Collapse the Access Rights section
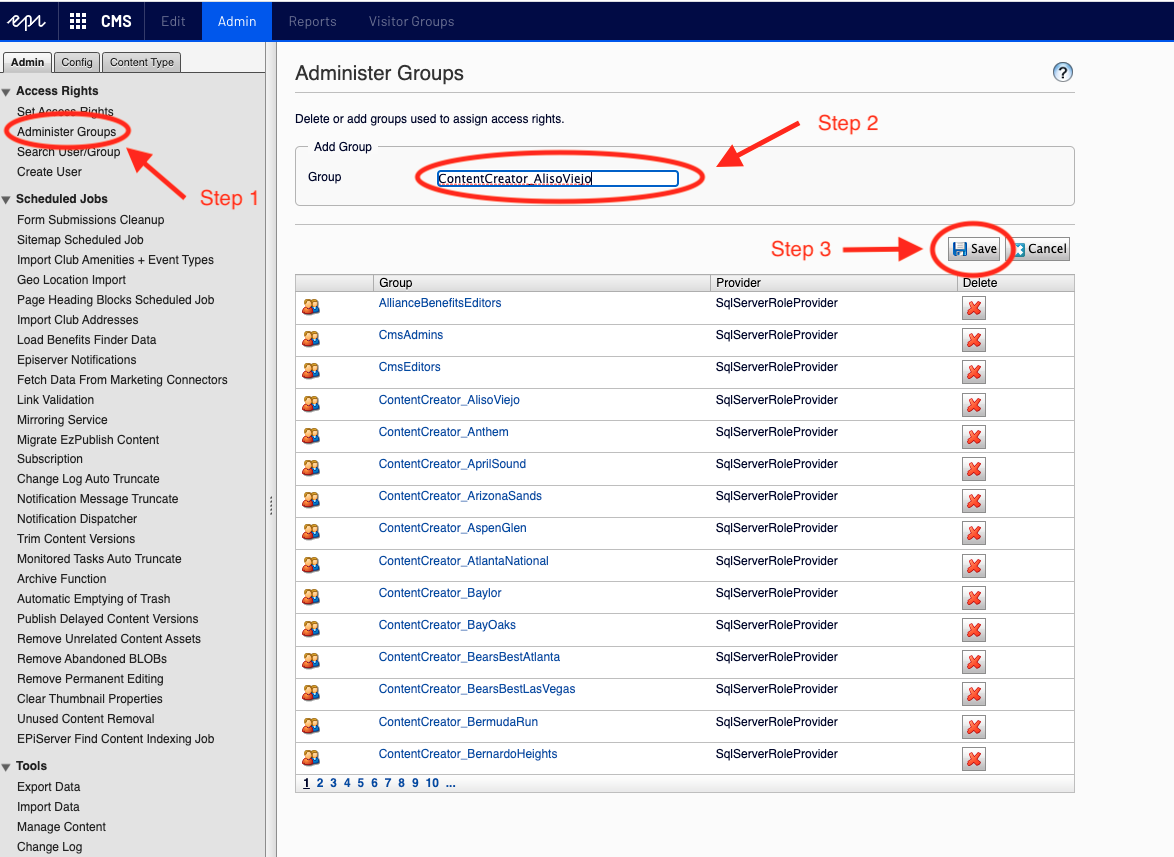The image size is (1174, 857). [6, 92]
